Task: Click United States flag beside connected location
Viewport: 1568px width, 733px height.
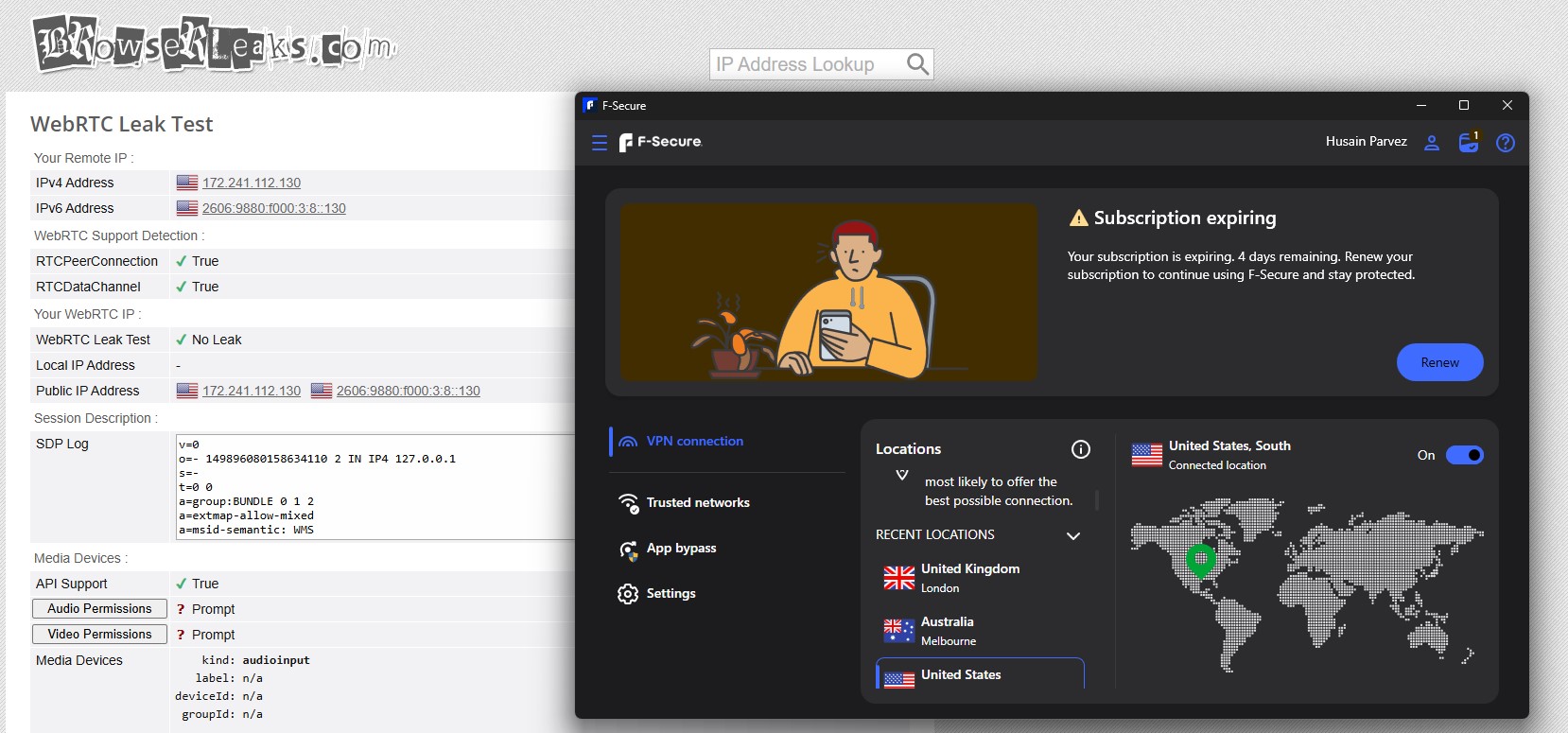Action: click(x=1147, y=455)
